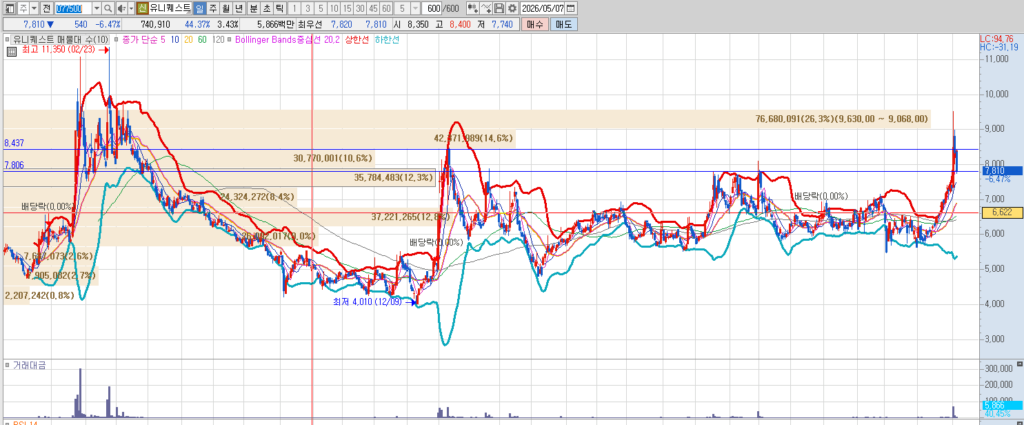This screenshot has width=1024, height=425.
Task: Open the calendar date picker icon
Action: [571, 8]
